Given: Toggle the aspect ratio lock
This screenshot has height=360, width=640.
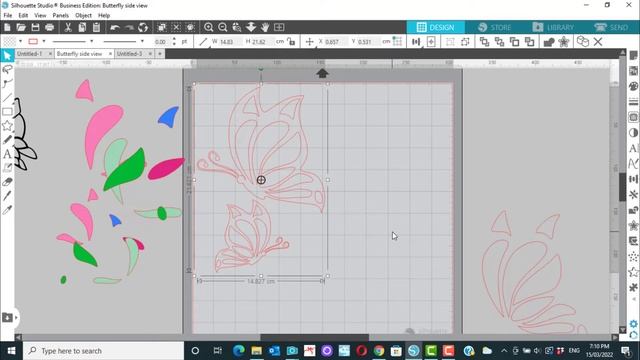Looking at the screenshot, I should [x=291, y=42].
